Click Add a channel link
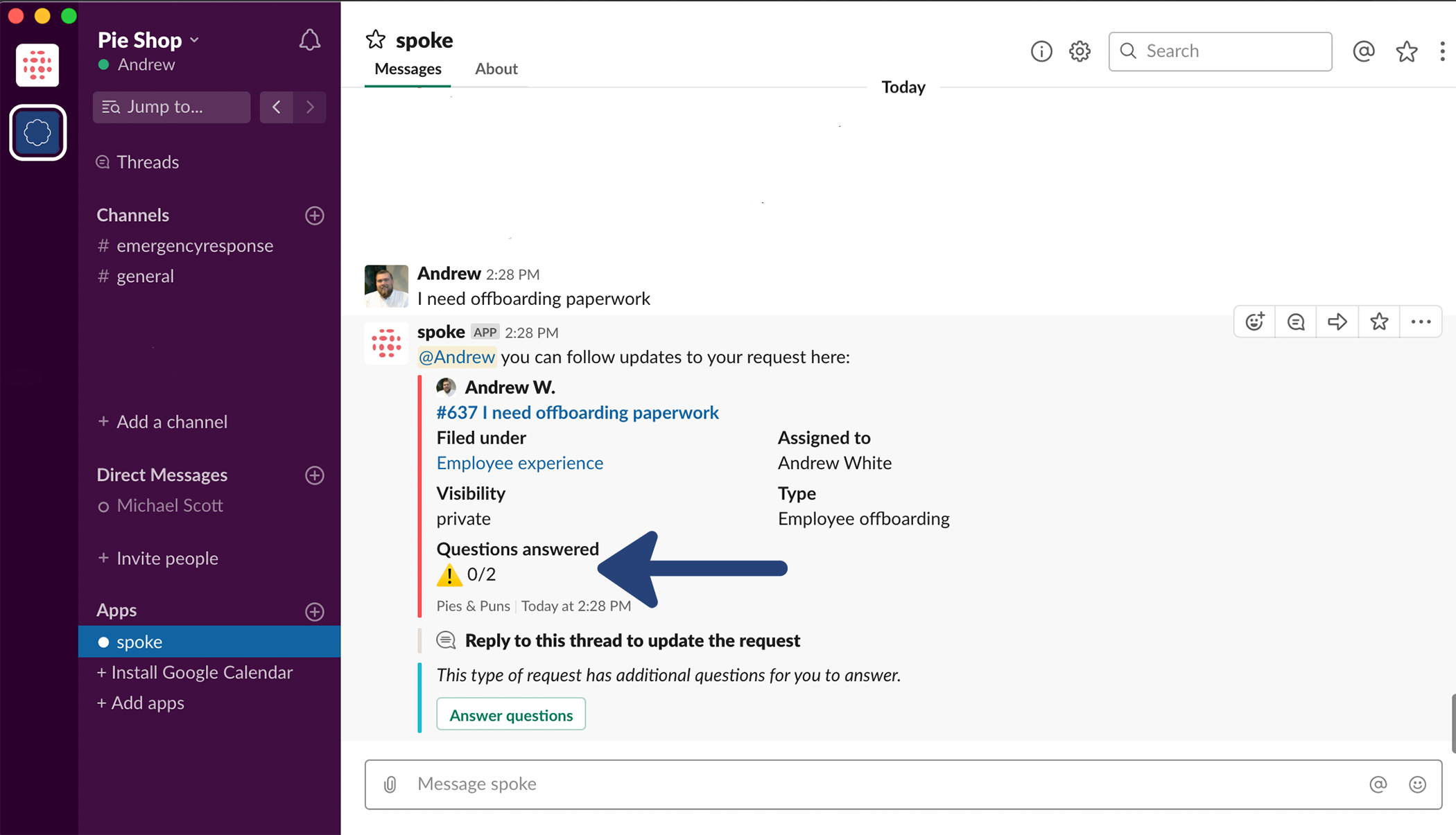Screen dimensions: 1456x835 tap(163, 422)
